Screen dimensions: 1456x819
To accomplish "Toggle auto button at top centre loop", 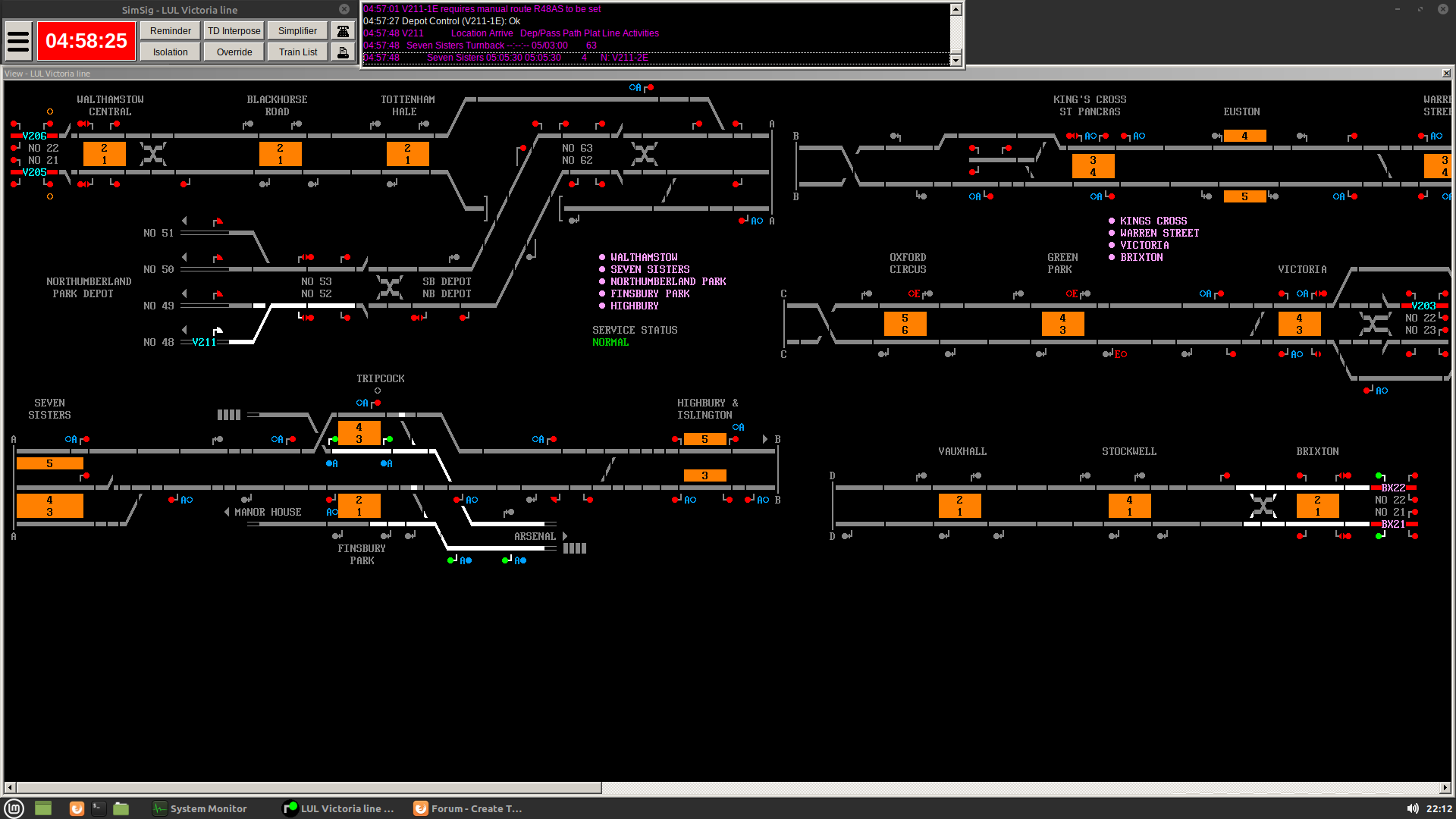I will click(635, 87).
